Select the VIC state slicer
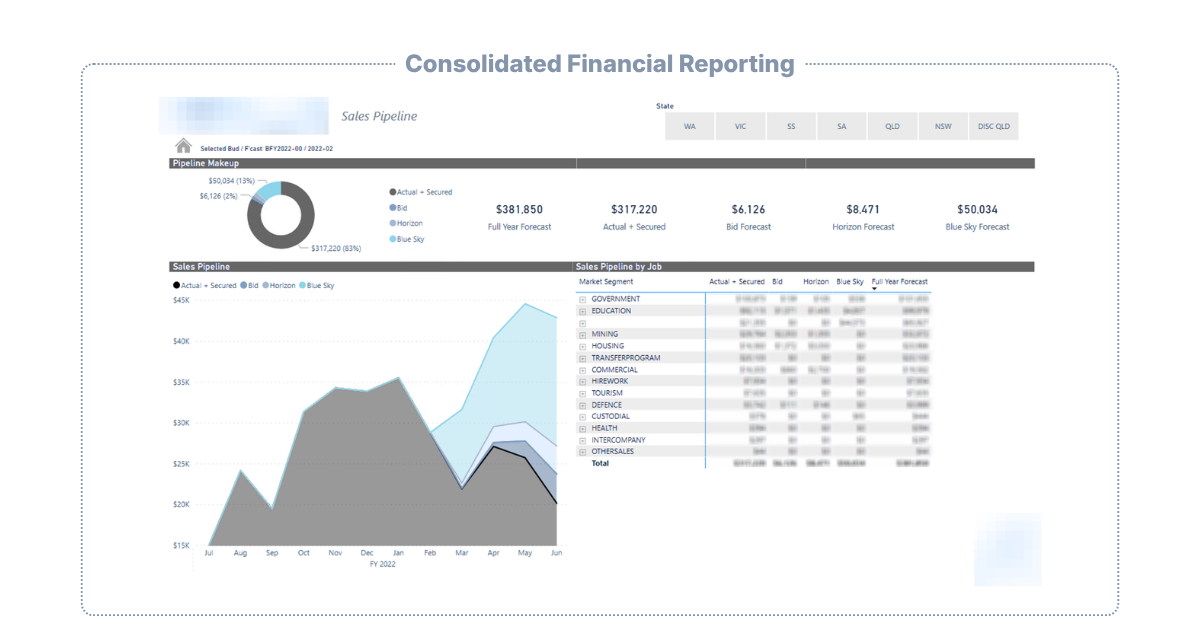Viewport: 1200px width, 630px height. [741, 127]
